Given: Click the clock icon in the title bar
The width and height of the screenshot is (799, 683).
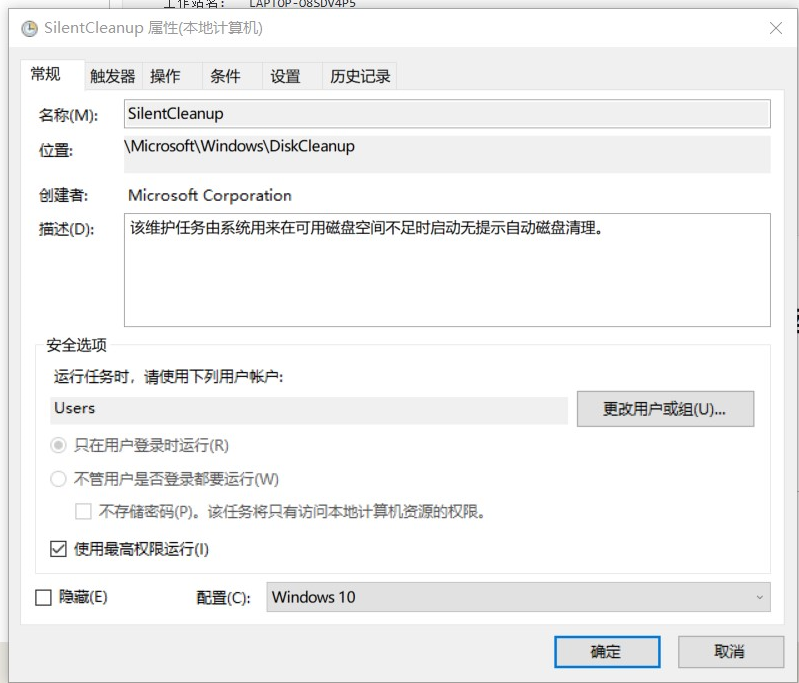Looking at the screenshot, I should click(30, 28).
